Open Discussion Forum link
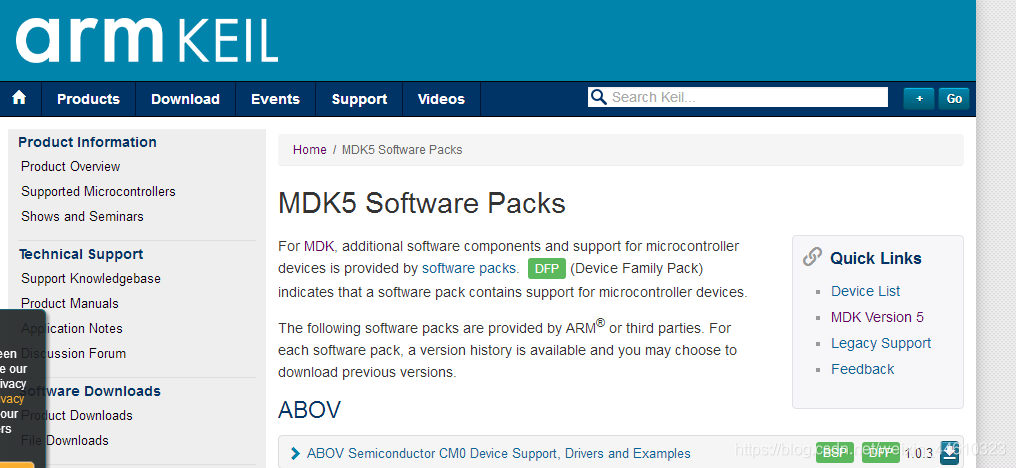 [74, 353]
